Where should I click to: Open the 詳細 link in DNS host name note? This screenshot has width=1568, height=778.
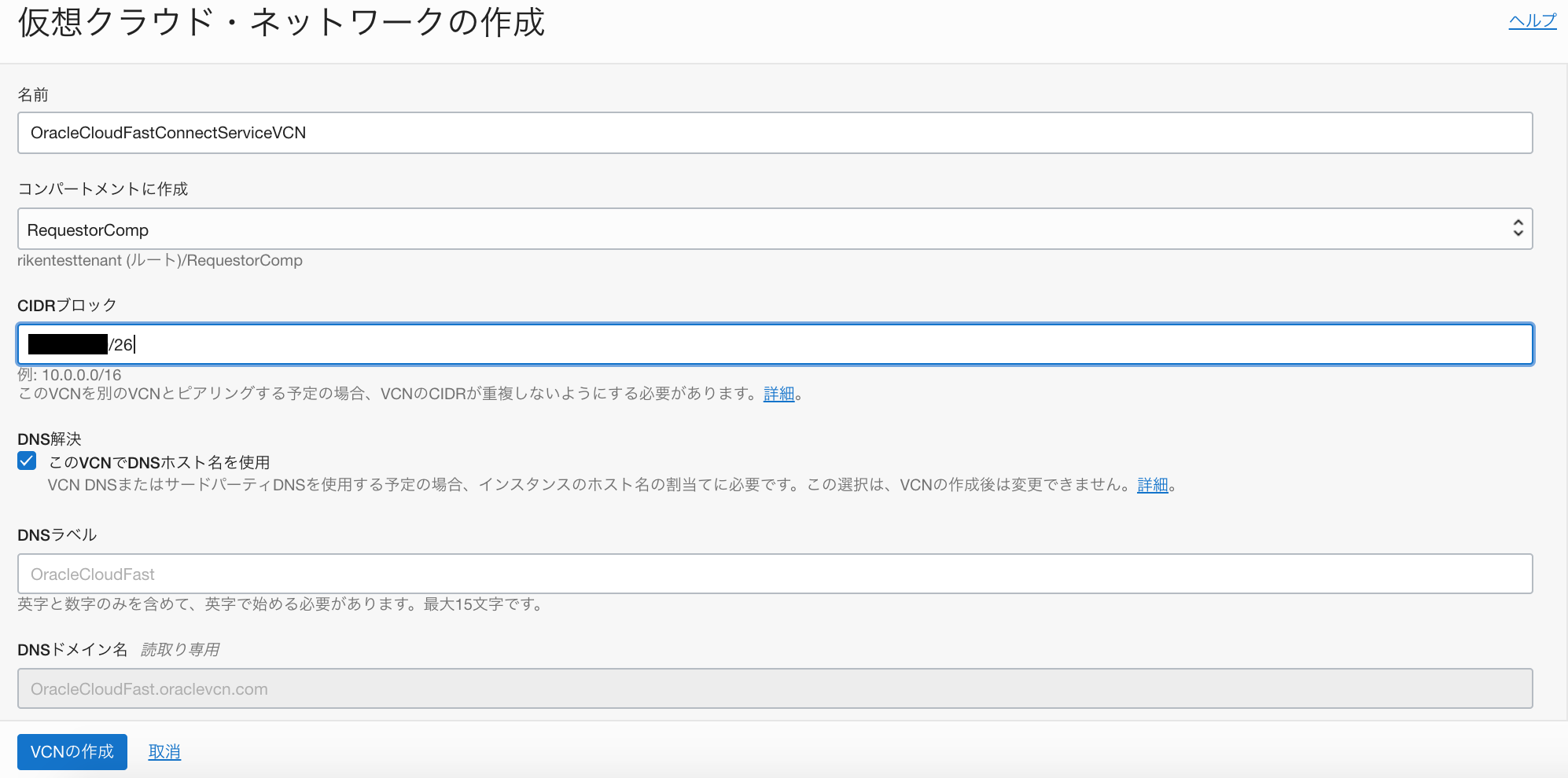[1152, 485]
